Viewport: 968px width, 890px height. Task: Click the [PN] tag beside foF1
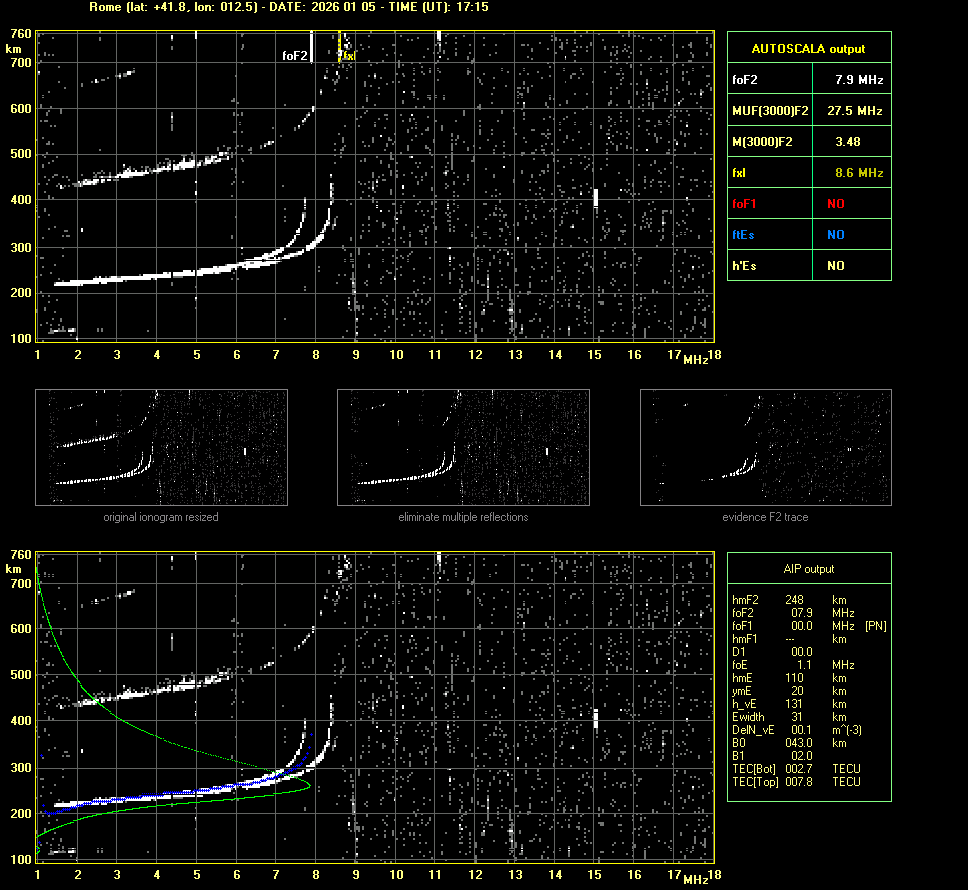pyautogui.click(x=875, y=625)
